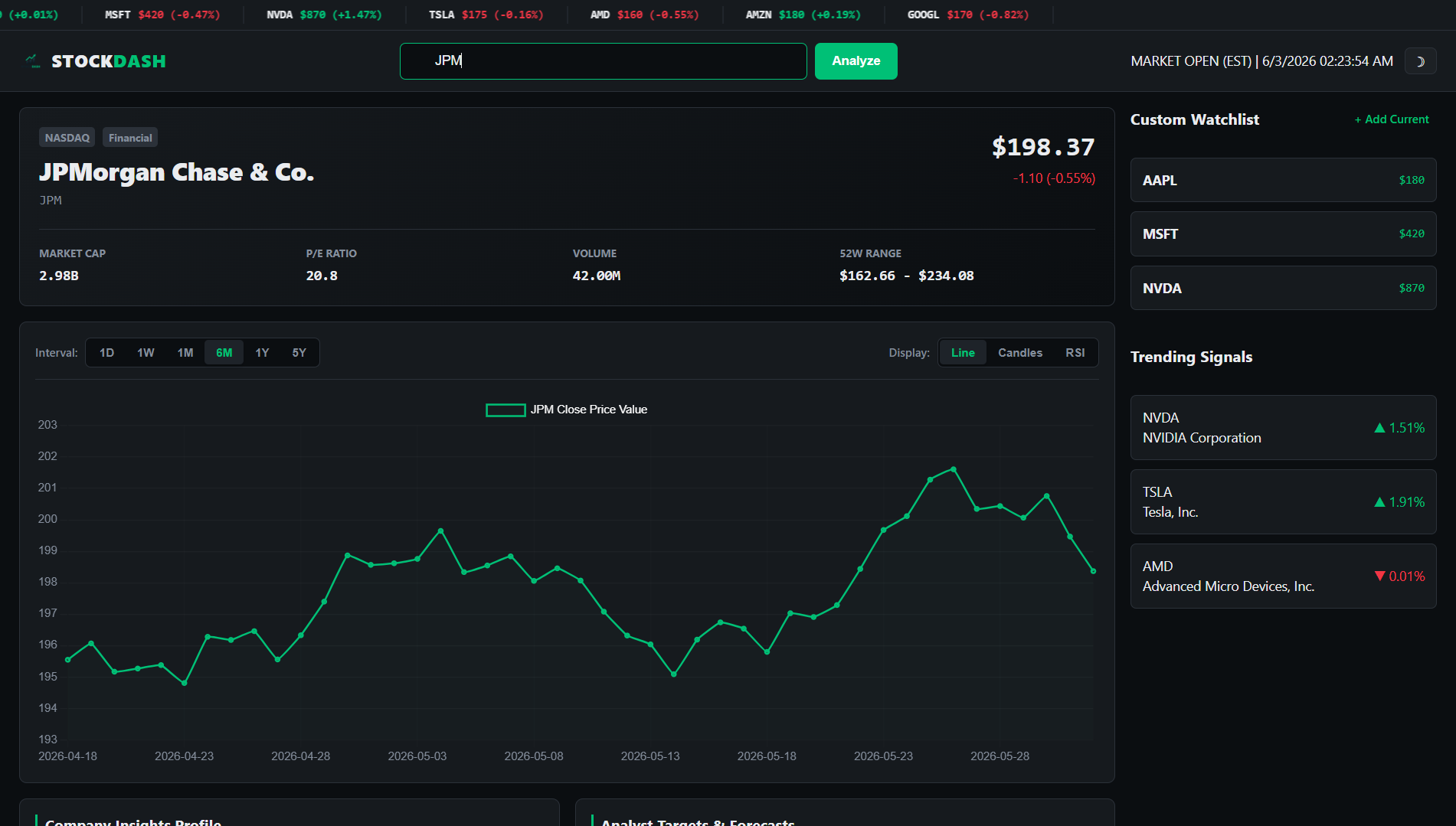Click GOOGL $170 in ticker tape
1456x826 pixels.
(x=968, y=15)
